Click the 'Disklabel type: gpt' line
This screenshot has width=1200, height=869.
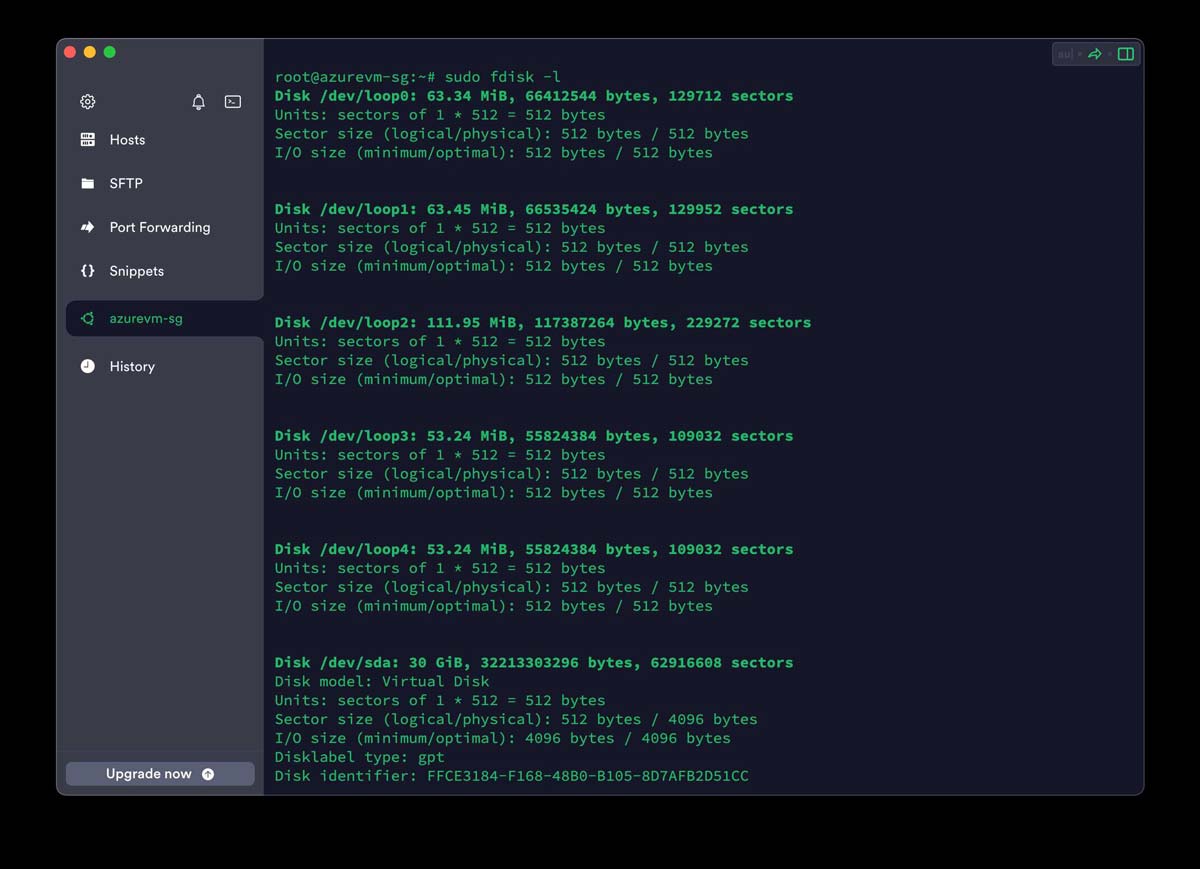click(360, 757)
